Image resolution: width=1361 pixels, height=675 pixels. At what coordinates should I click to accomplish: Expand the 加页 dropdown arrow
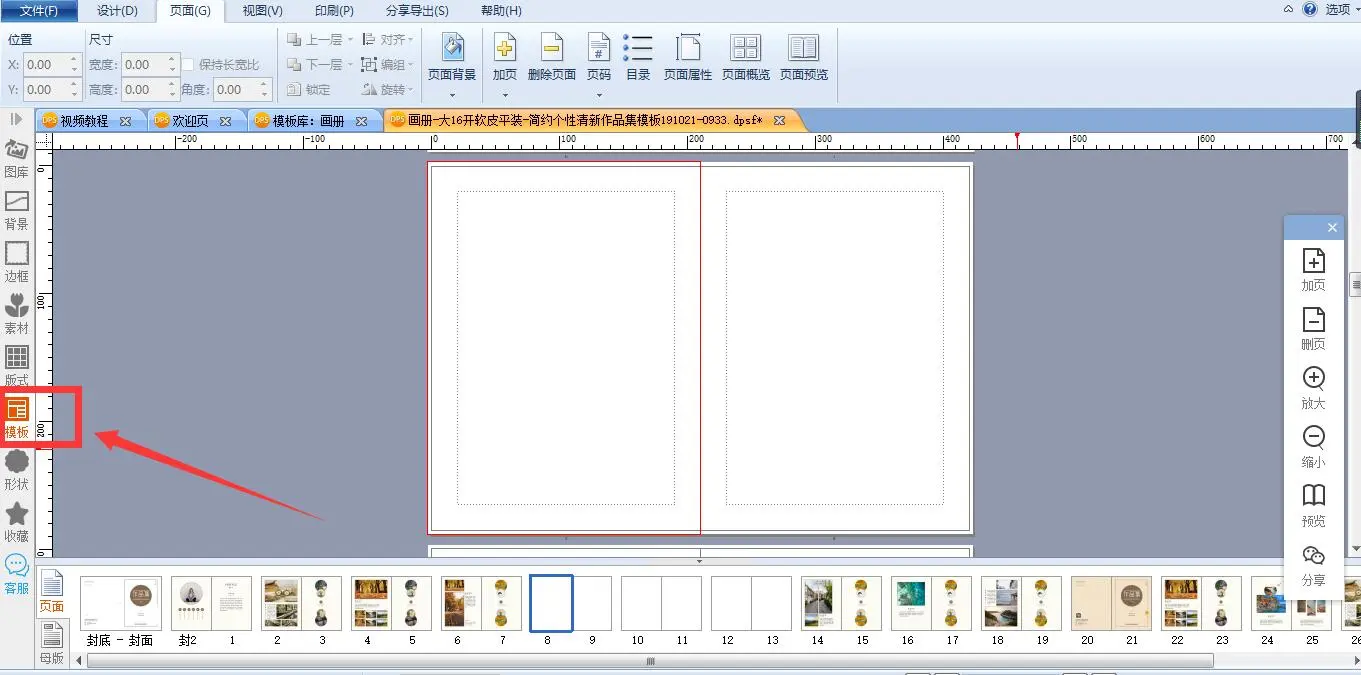click(x=505, y=96)
